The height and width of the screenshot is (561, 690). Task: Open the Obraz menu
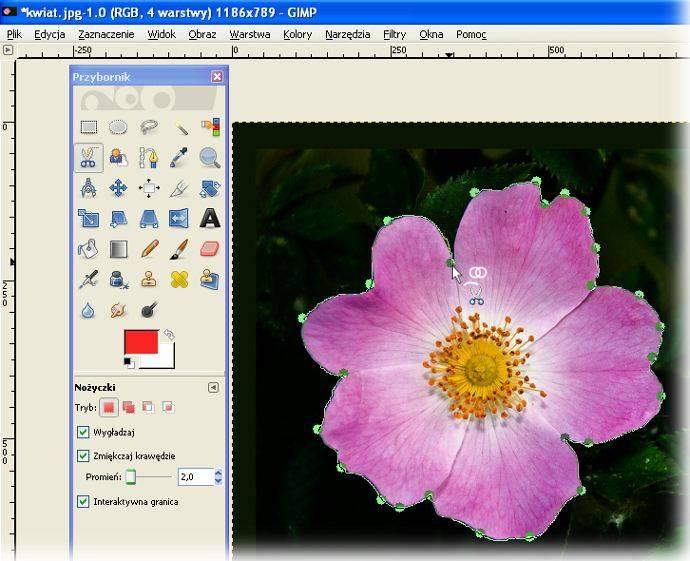coord(202,34)
